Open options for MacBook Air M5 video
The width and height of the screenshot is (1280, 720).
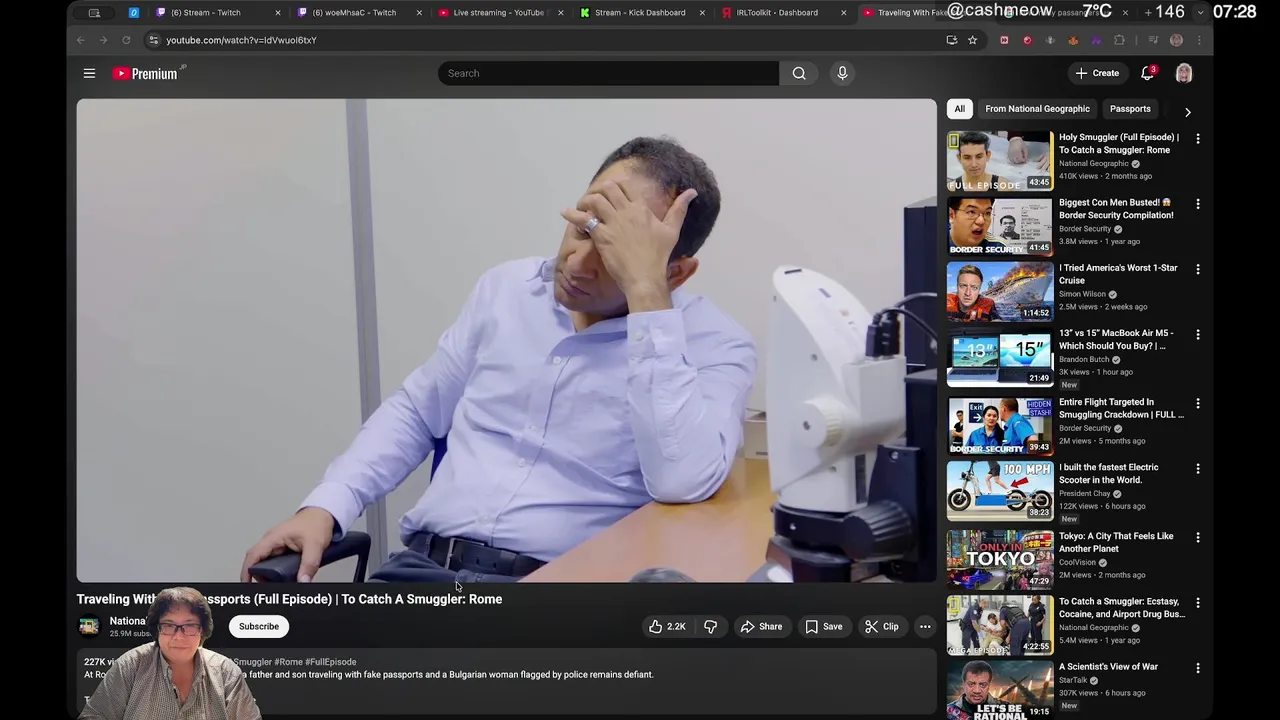tap(1198, 334)
